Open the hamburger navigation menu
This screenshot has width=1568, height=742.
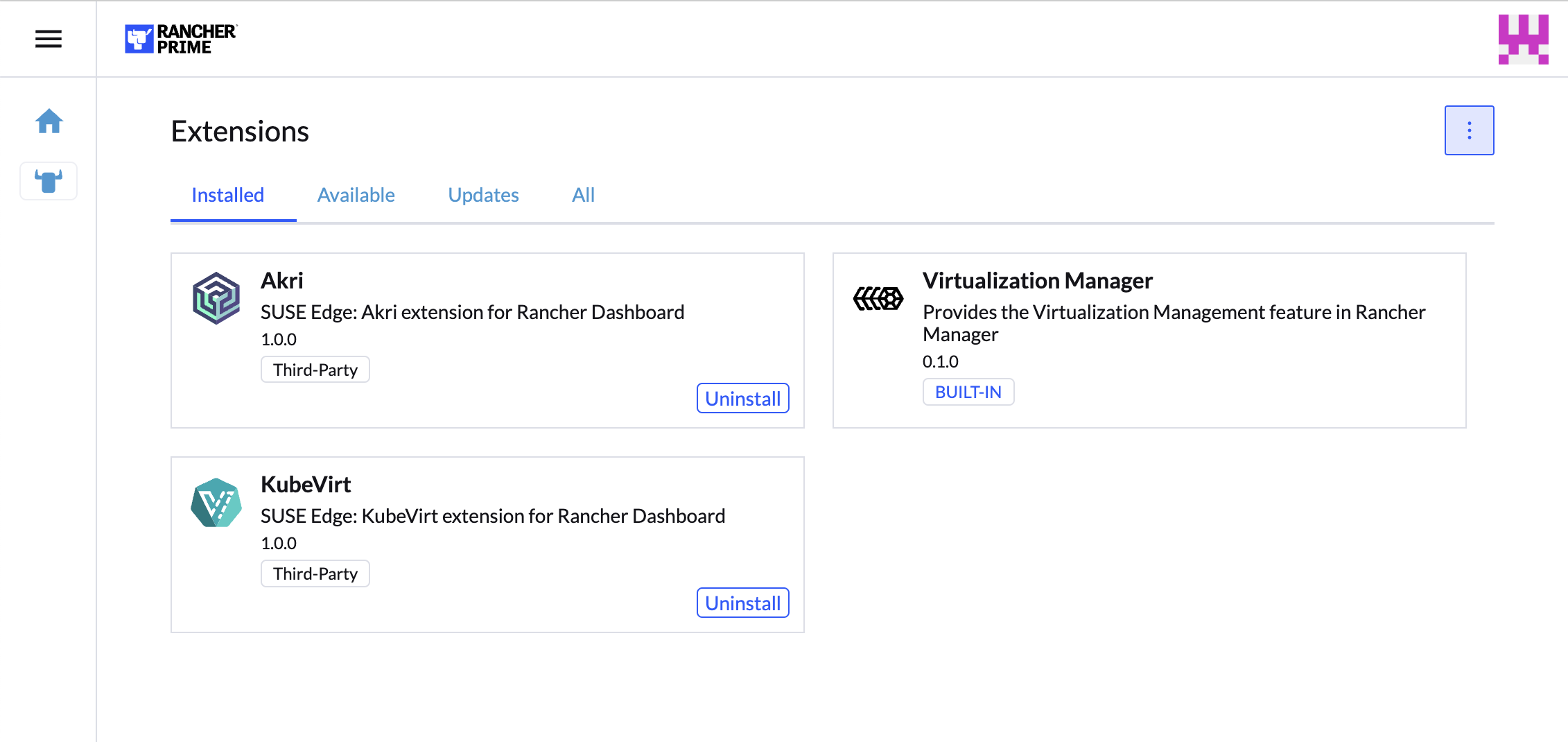[49, 39]
